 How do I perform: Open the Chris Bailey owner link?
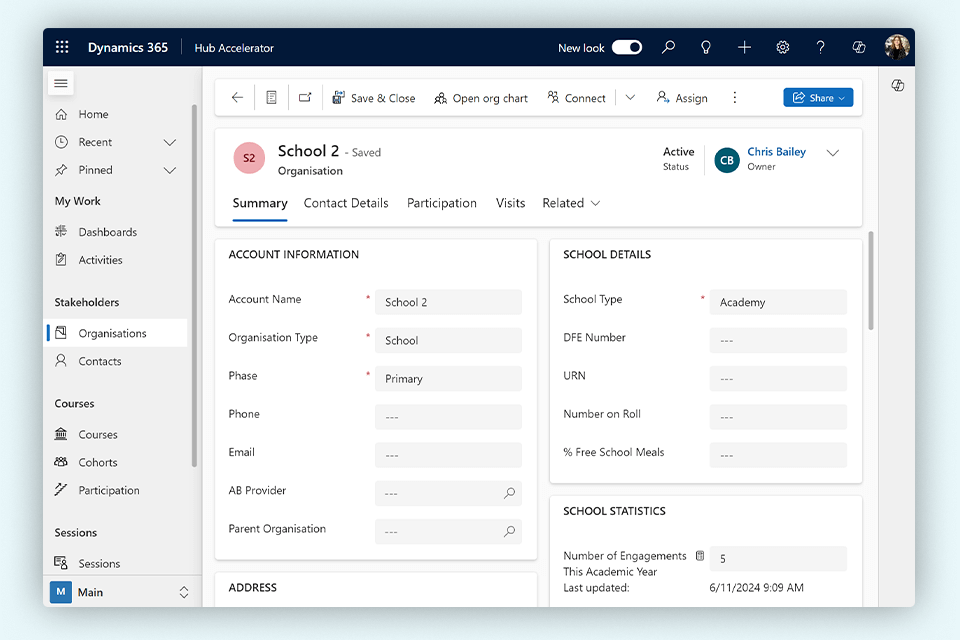[x=776, y=152]
